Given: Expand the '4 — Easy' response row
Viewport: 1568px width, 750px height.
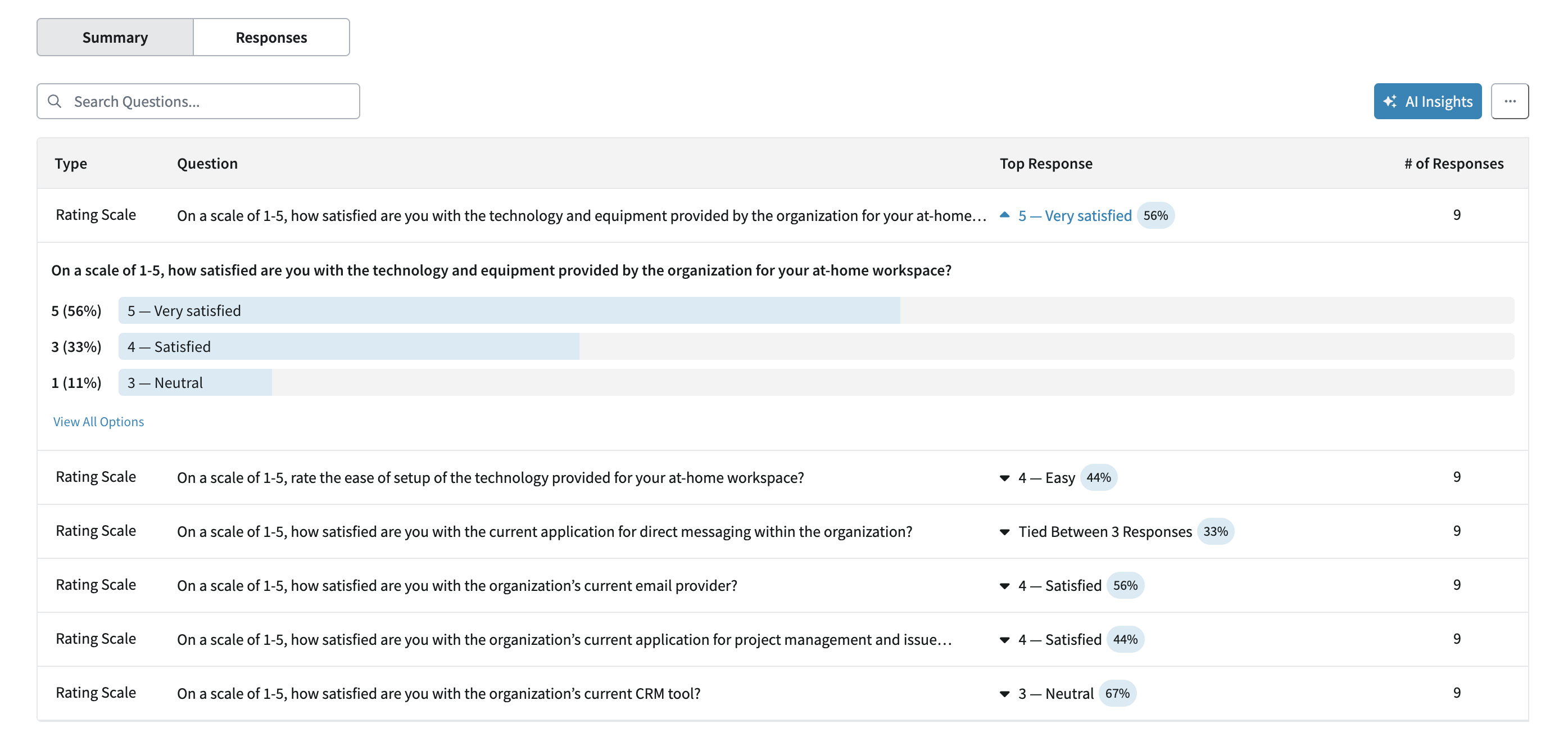Looking at the screenshot, I should pyautogui.click(x=1004, y=478).
